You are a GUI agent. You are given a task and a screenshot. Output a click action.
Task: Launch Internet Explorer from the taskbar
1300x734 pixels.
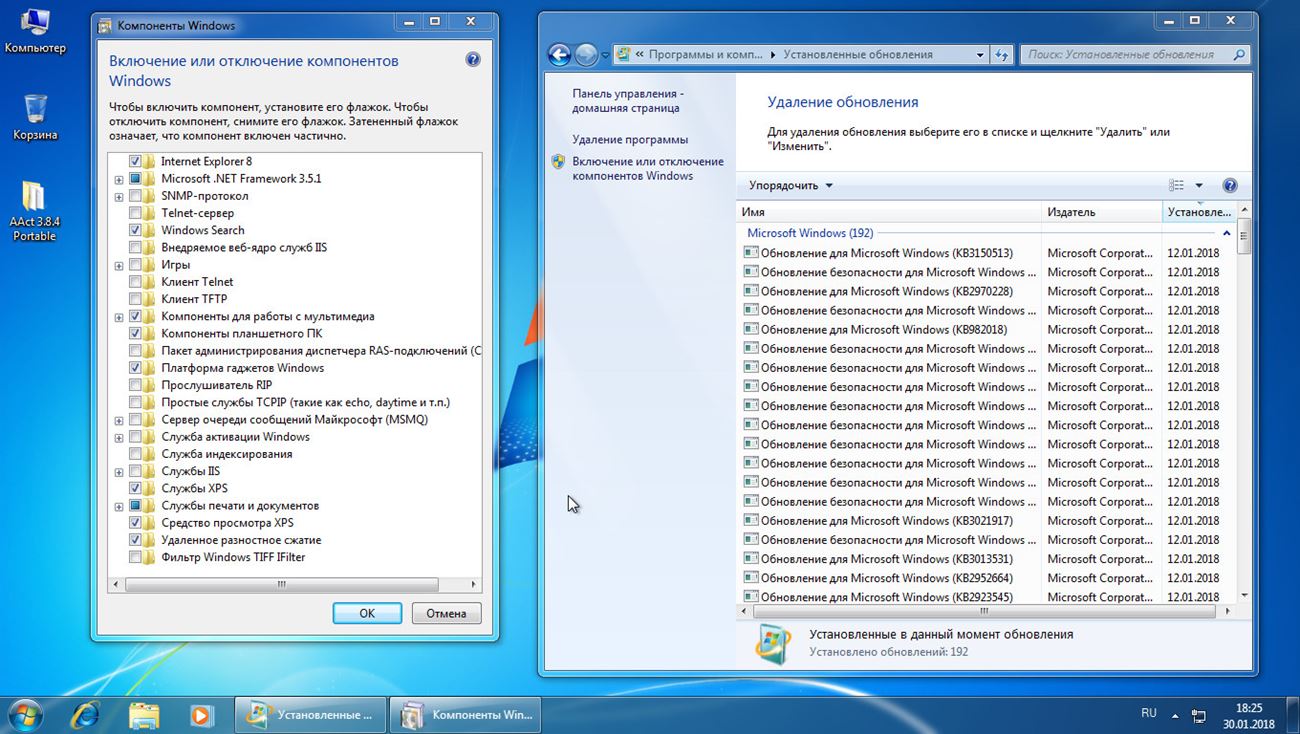click(x=87, y=715)
